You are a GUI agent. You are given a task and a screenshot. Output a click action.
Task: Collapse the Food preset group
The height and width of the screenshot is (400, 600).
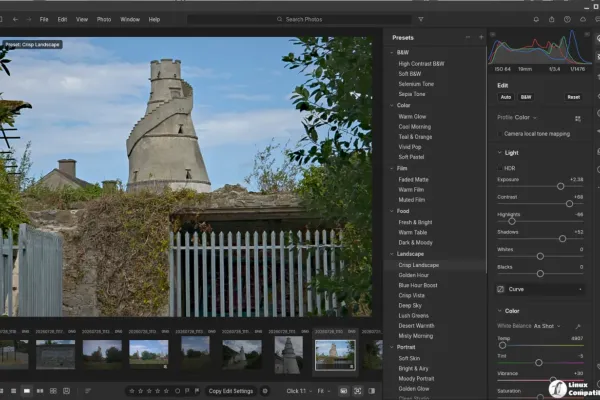point(391,211)
